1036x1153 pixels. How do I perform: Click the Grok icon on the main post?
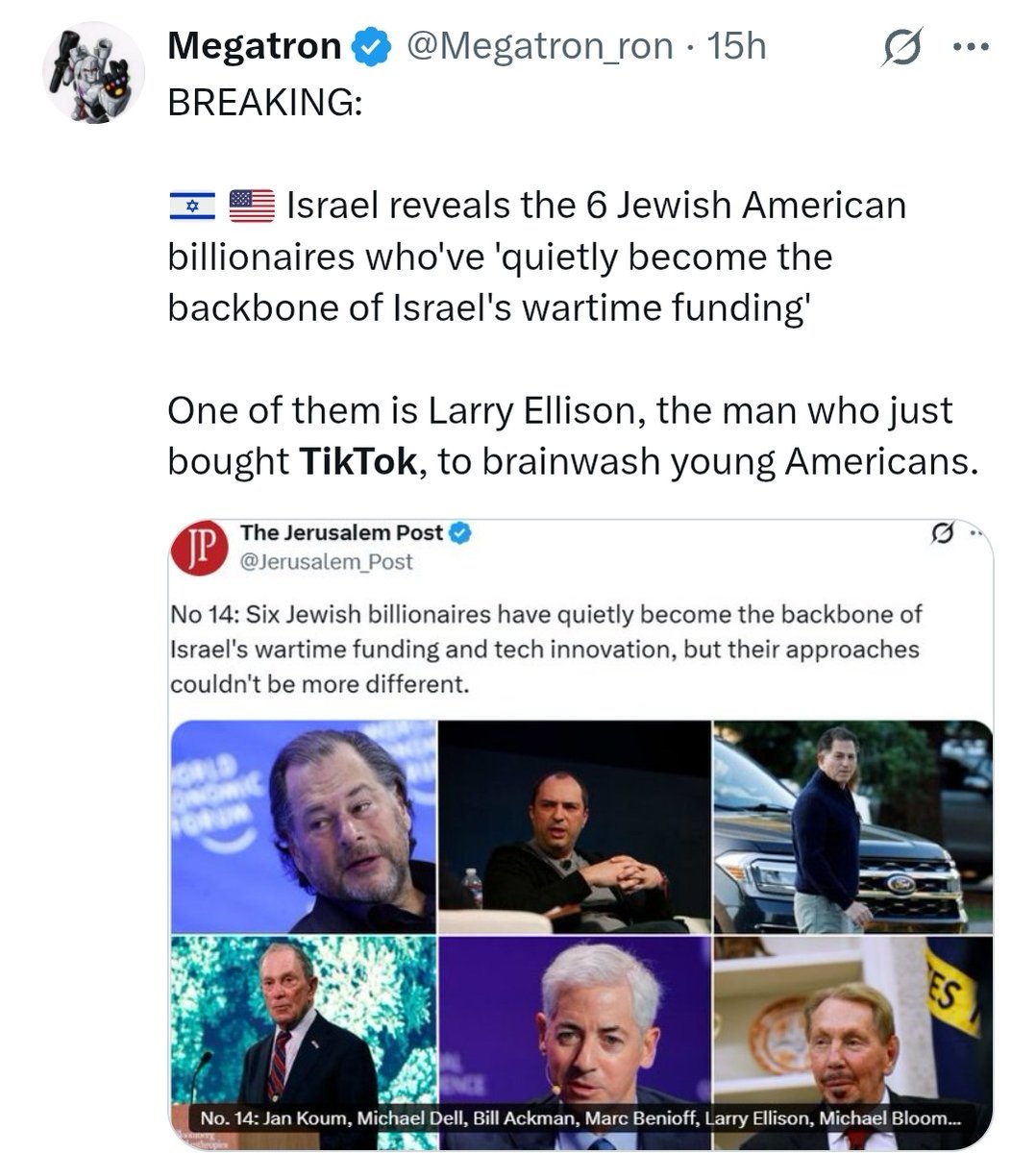pos(900,48)
